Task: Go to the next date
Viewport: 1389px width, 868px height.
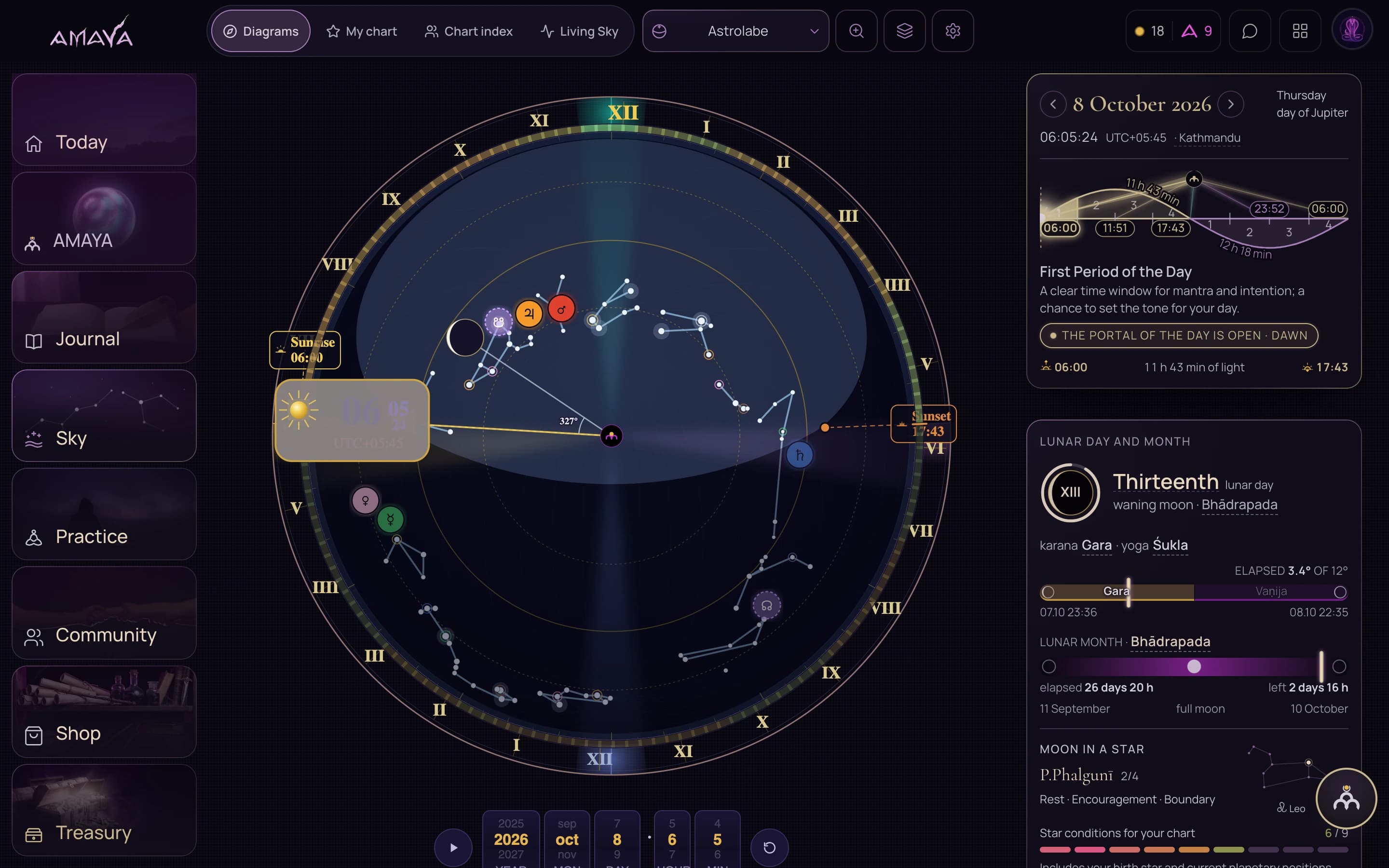Action: pos(1231,105)
